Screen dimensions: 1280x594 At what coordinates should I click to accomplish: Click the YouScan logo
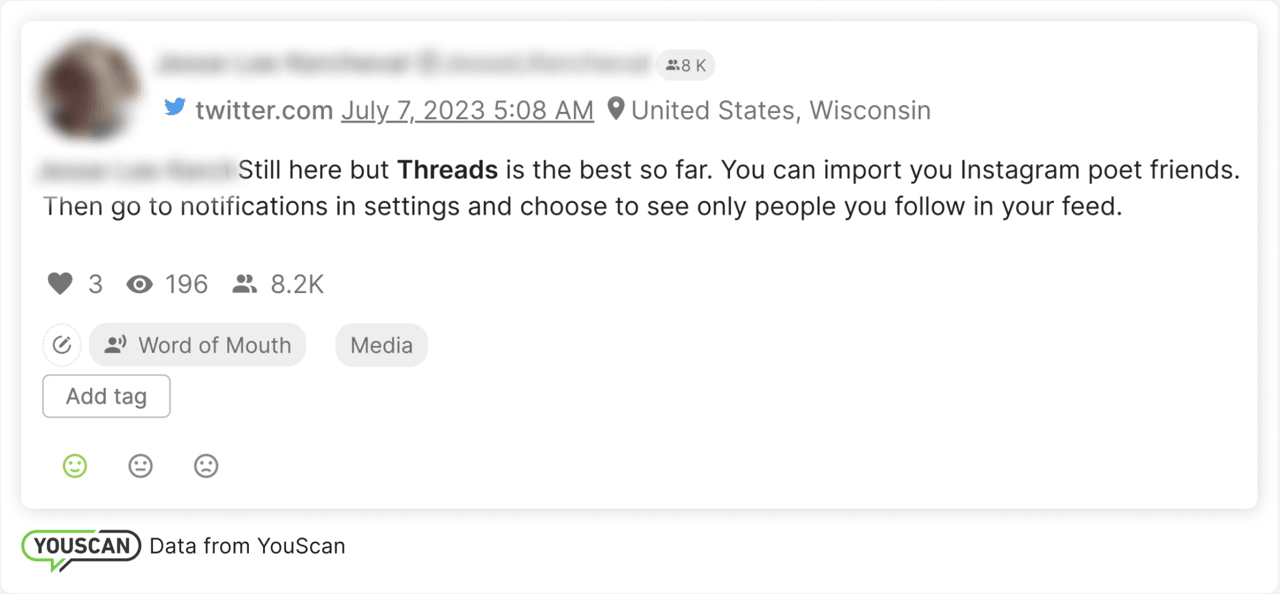click(82, 547)
